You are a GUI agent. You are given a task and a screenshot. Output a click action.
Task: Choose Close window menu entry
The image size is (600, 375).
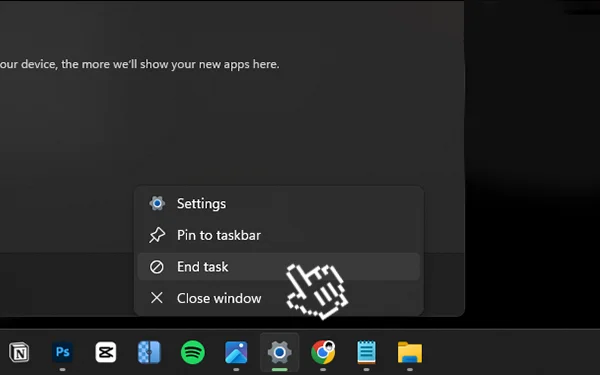tap(279, 298)
